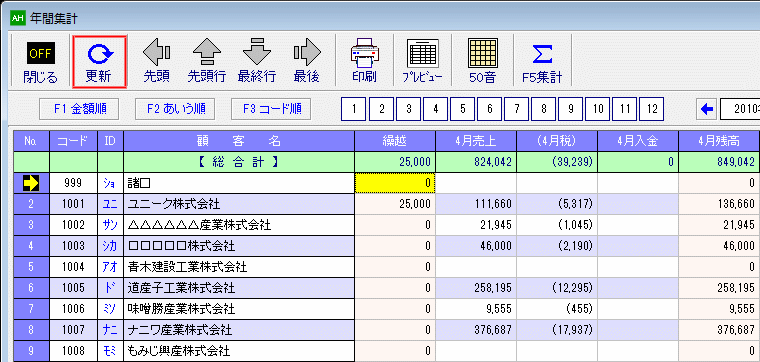Select month button 2
The width and height of the screenshot is (760, 362).
381,109
